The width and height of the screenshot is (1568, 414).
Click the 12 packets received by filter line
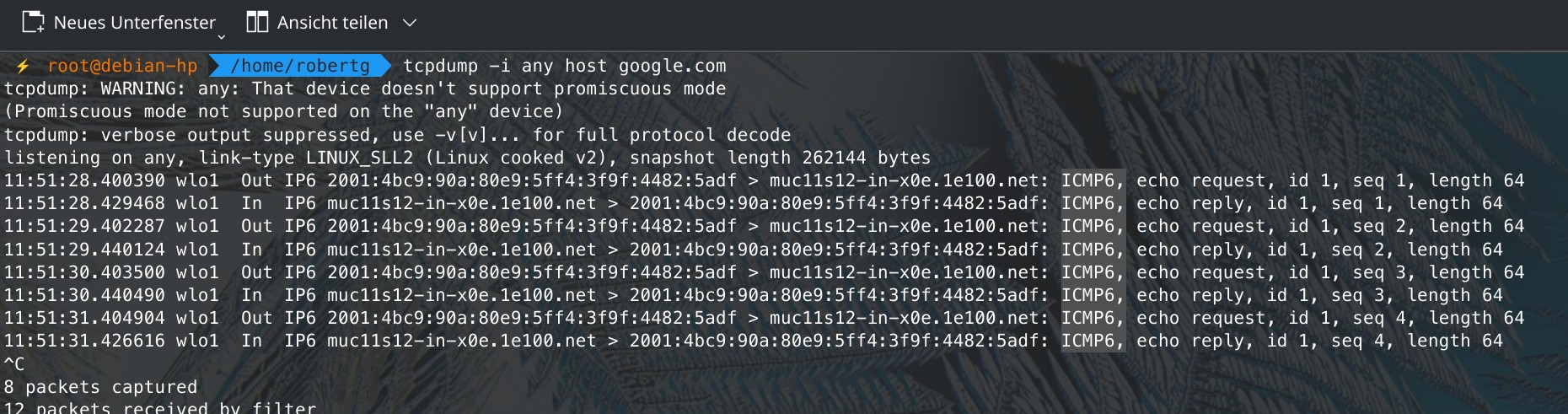coord(160,407)
